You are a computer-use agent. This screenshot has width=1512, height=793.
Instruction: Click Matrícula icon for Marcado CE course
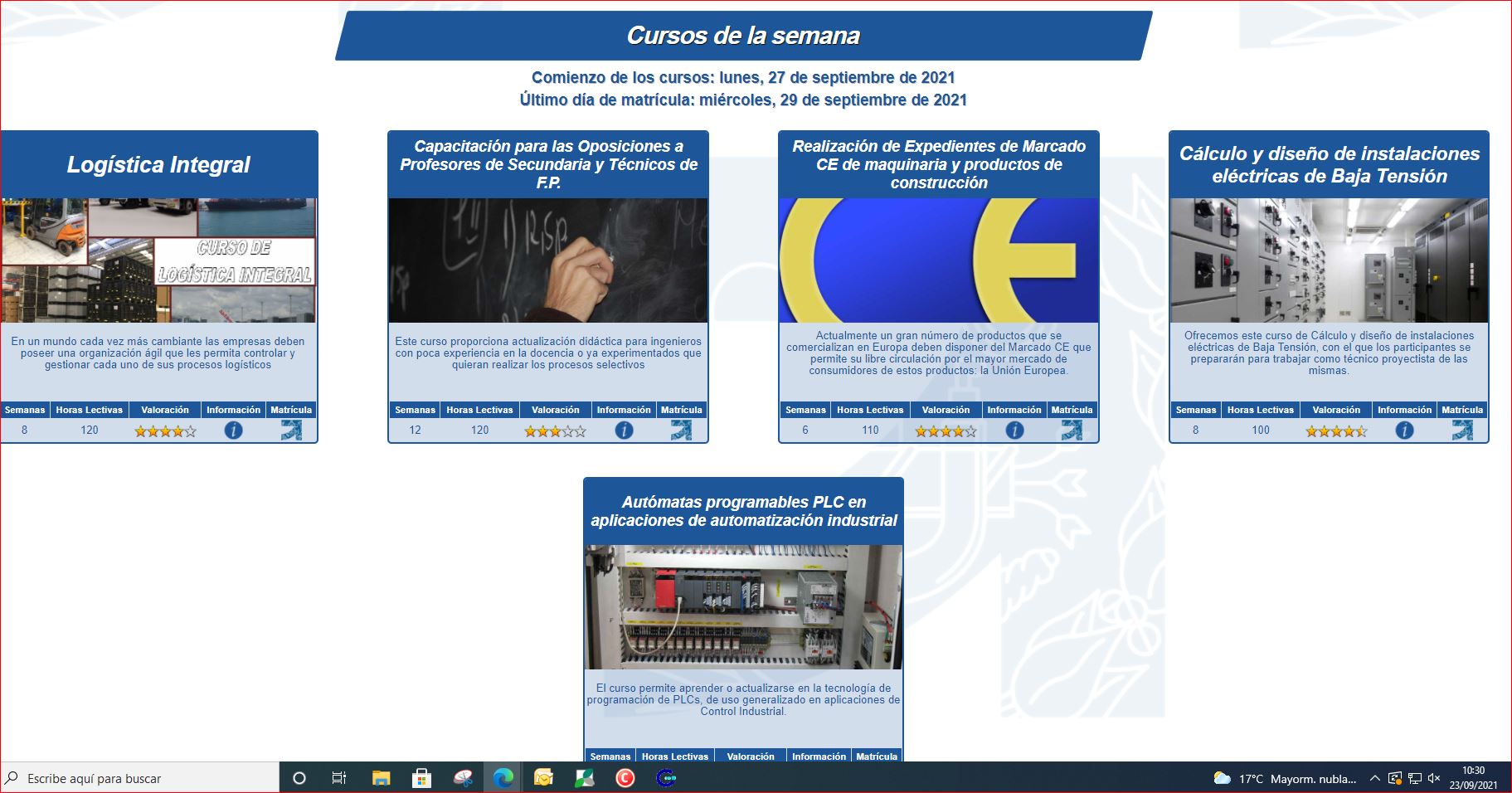[1072, 431]
